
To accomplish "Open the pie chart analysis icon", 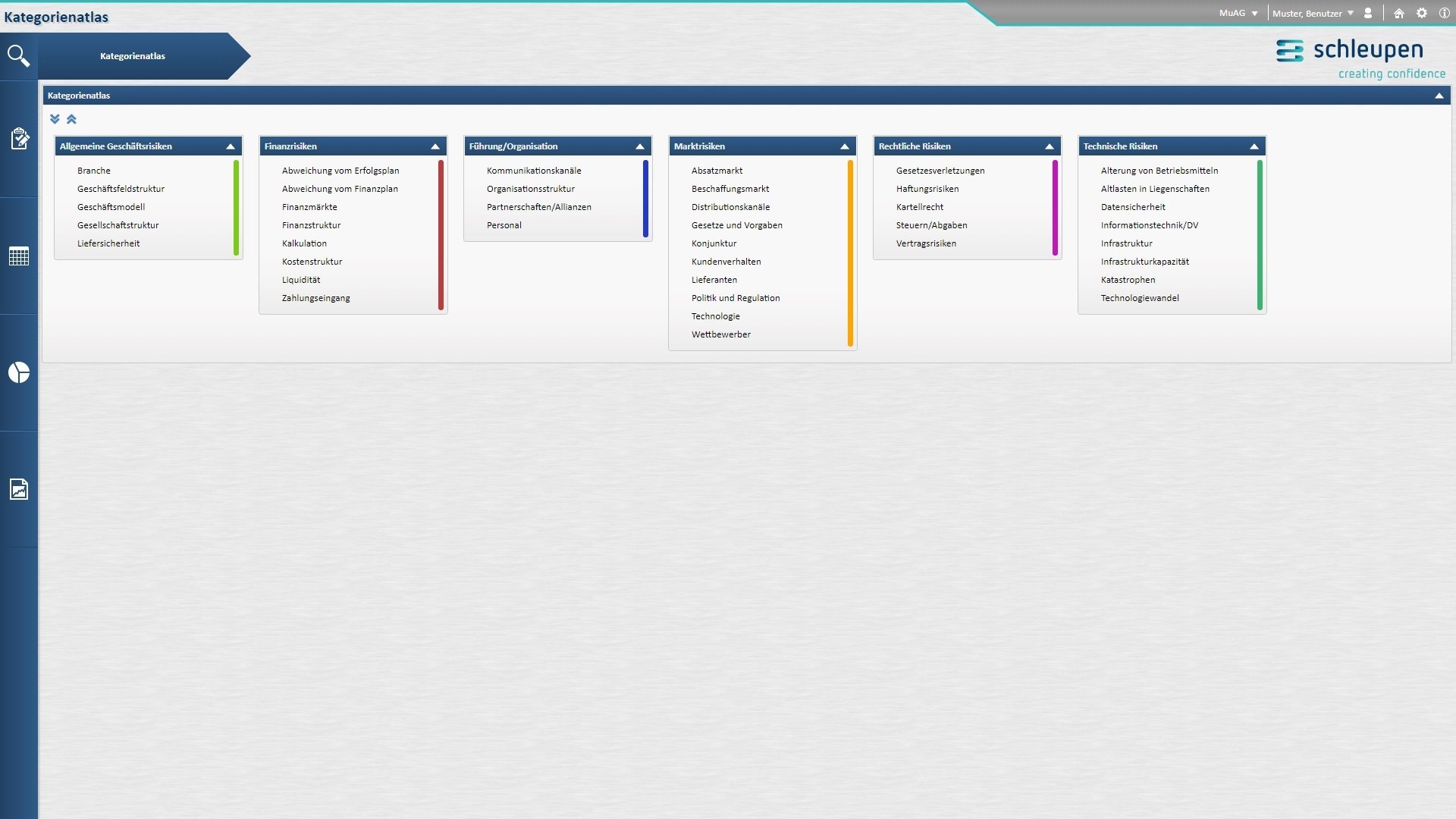I will 19,372.
